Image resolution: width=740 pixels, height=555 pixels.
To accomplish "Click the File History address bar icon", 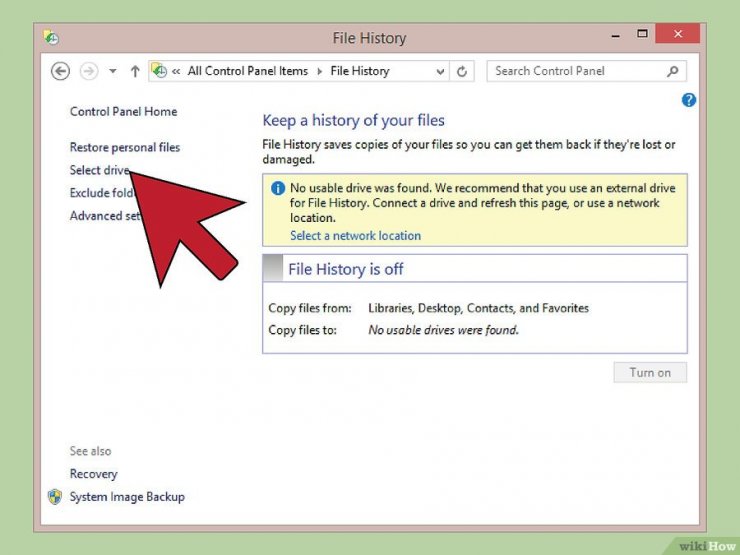I will [159, 71].
